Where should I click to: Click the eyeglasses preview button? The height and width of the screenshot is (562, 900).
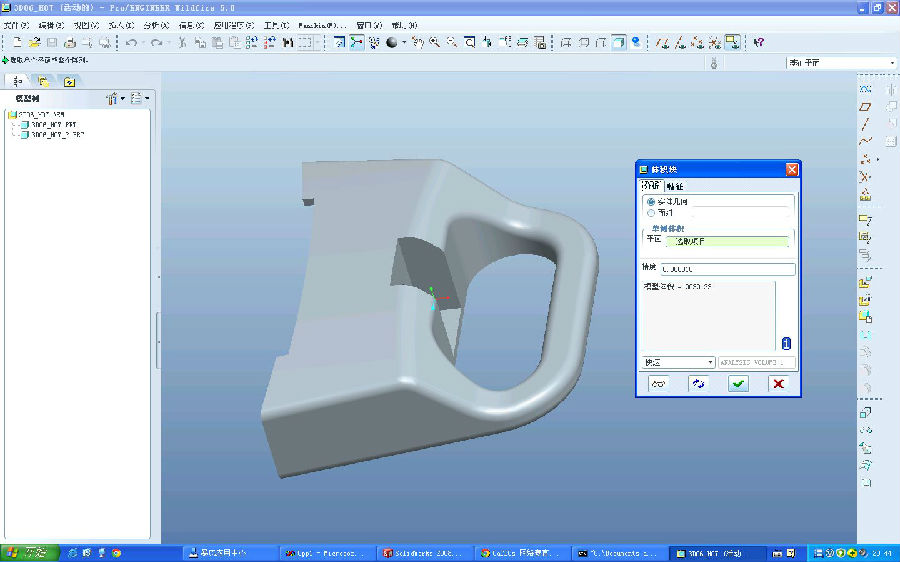(x=658, y=384)
